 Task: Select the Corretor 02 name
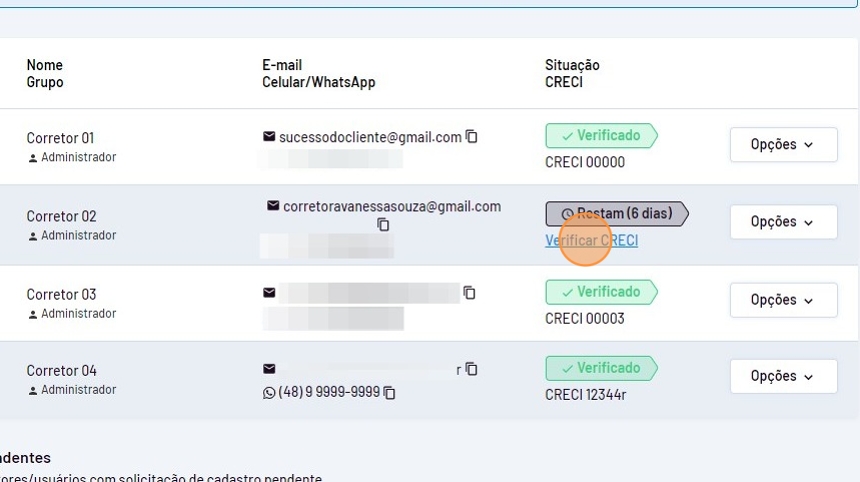pos(61,216)
